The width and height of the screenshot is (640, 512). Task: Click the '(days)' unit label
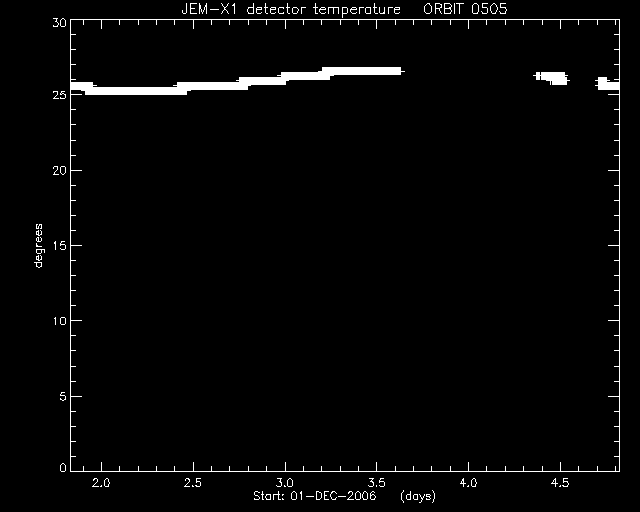point(418,496)
